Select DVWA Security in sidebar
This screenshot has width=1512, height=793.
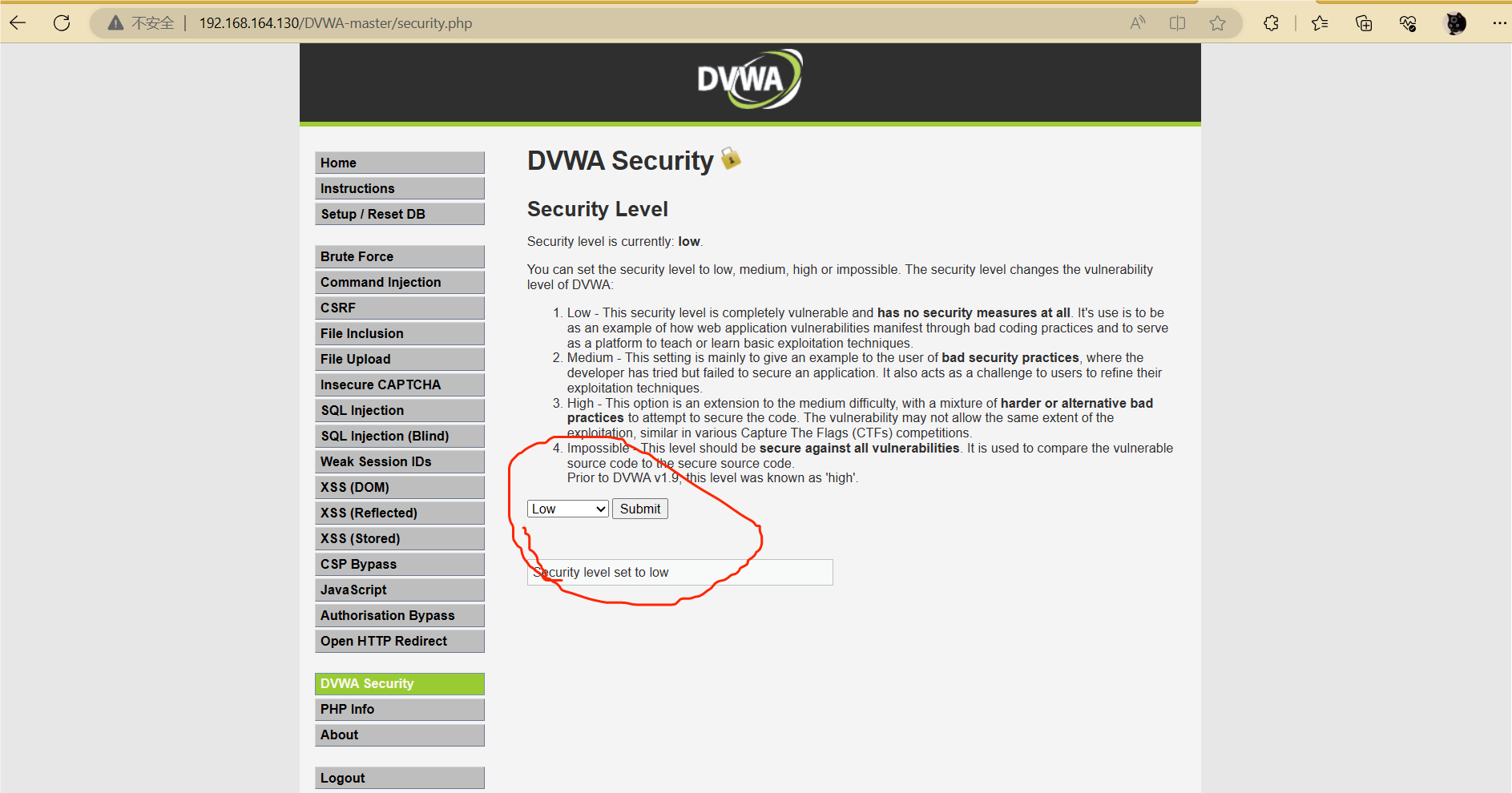click(400, 683)
